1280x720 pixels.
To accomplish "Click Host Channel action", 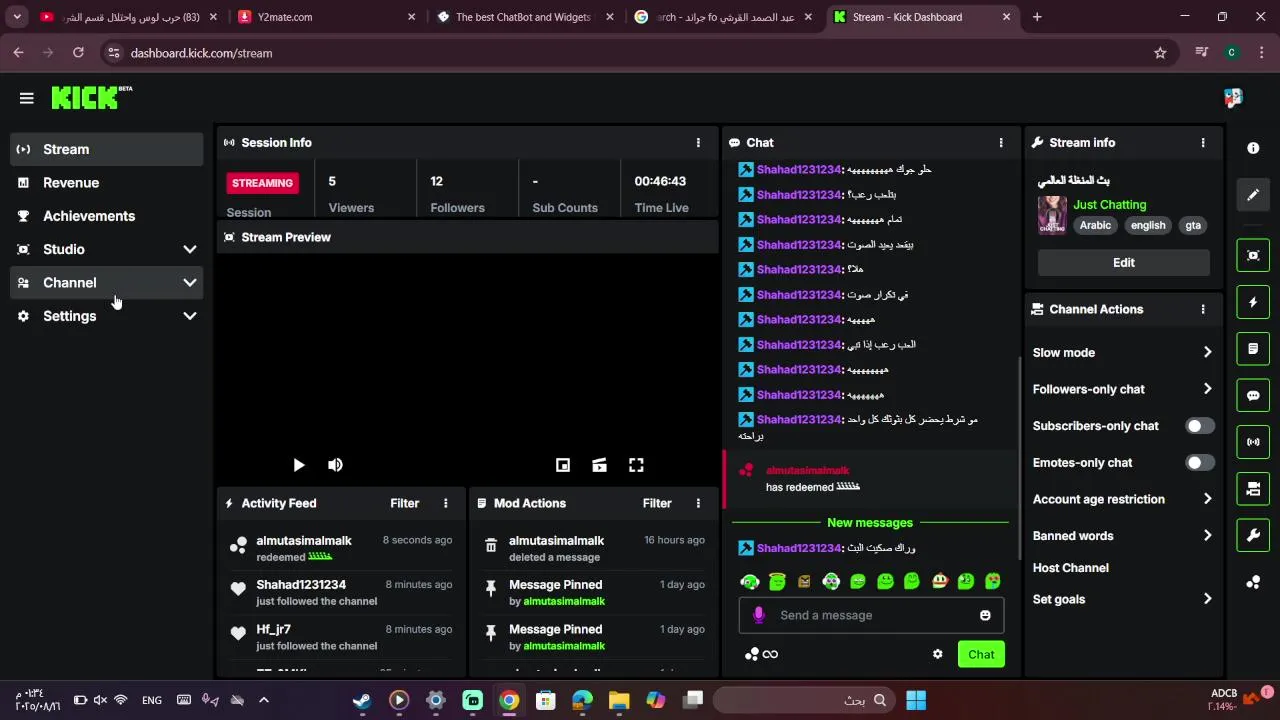I will point(1071,568).
